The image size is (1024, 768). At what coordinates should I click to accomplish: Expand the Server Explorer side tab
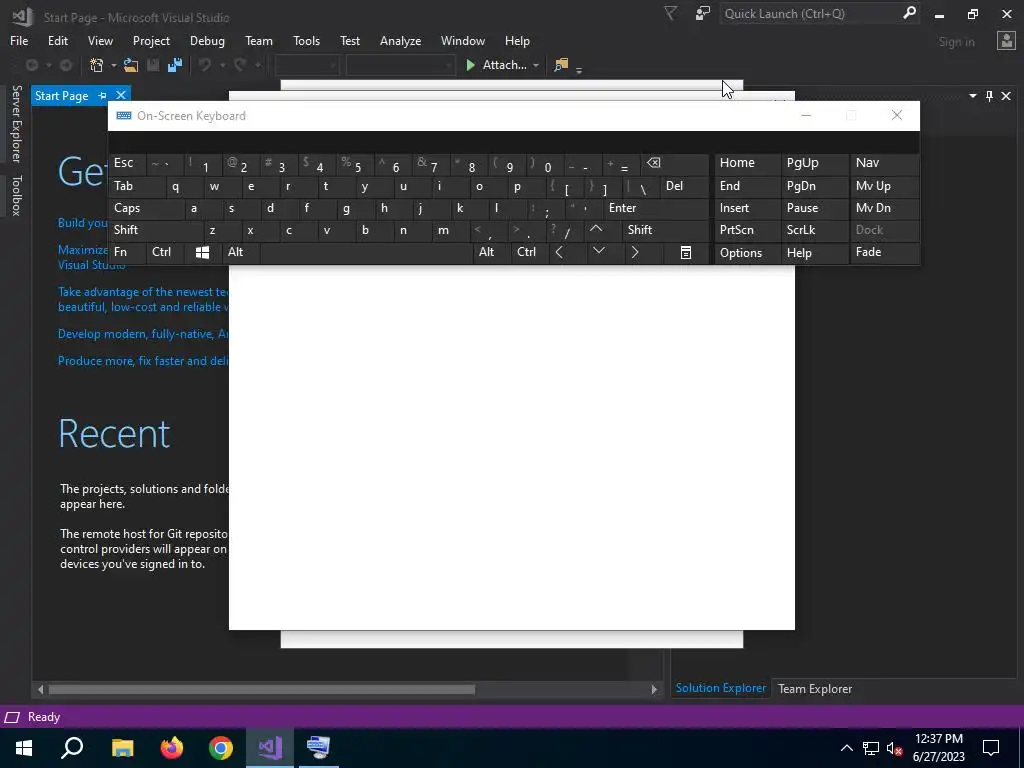click(x=16, y=123)
